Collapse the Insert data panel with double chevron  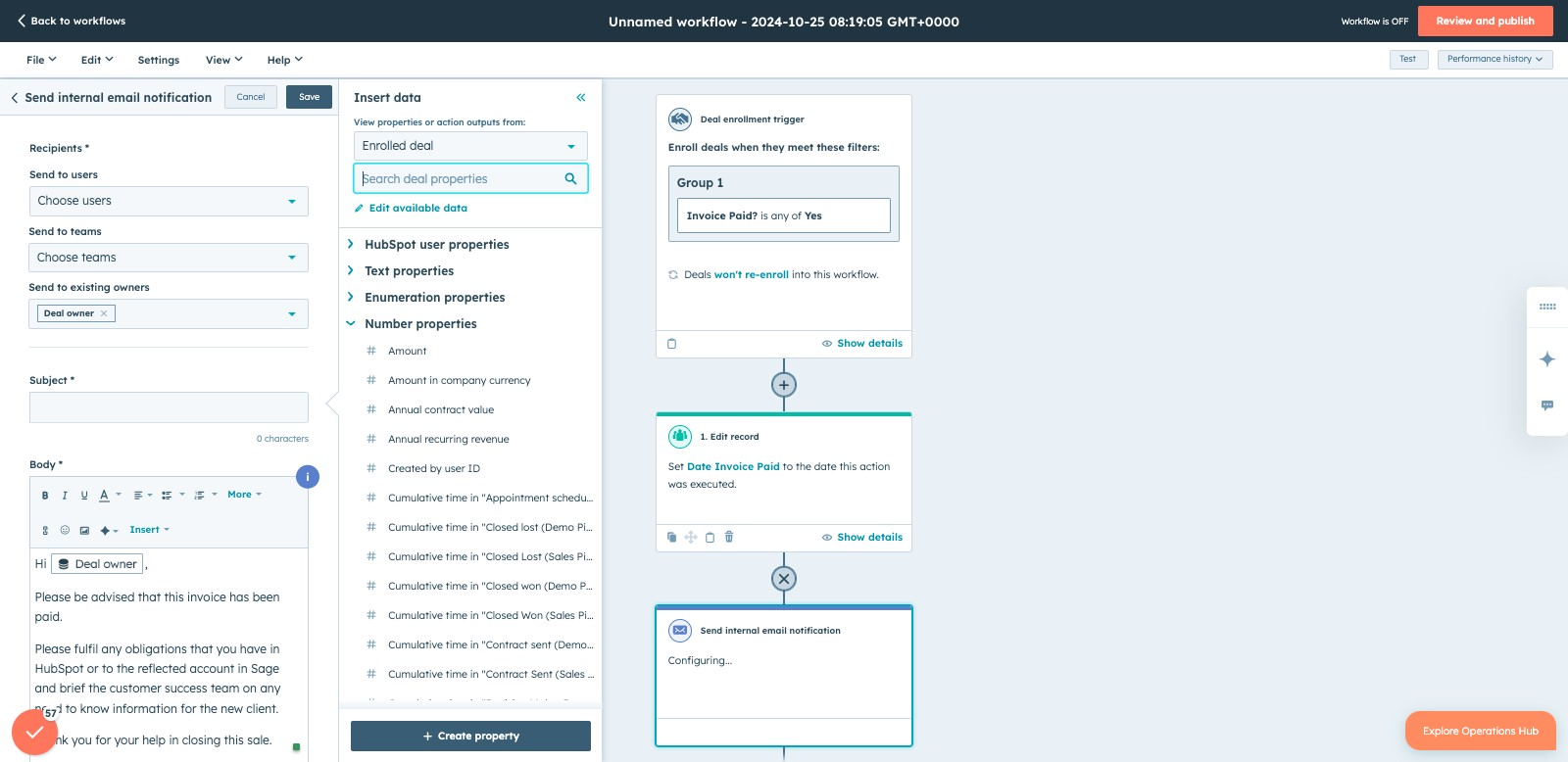click(x=580, y=98)
